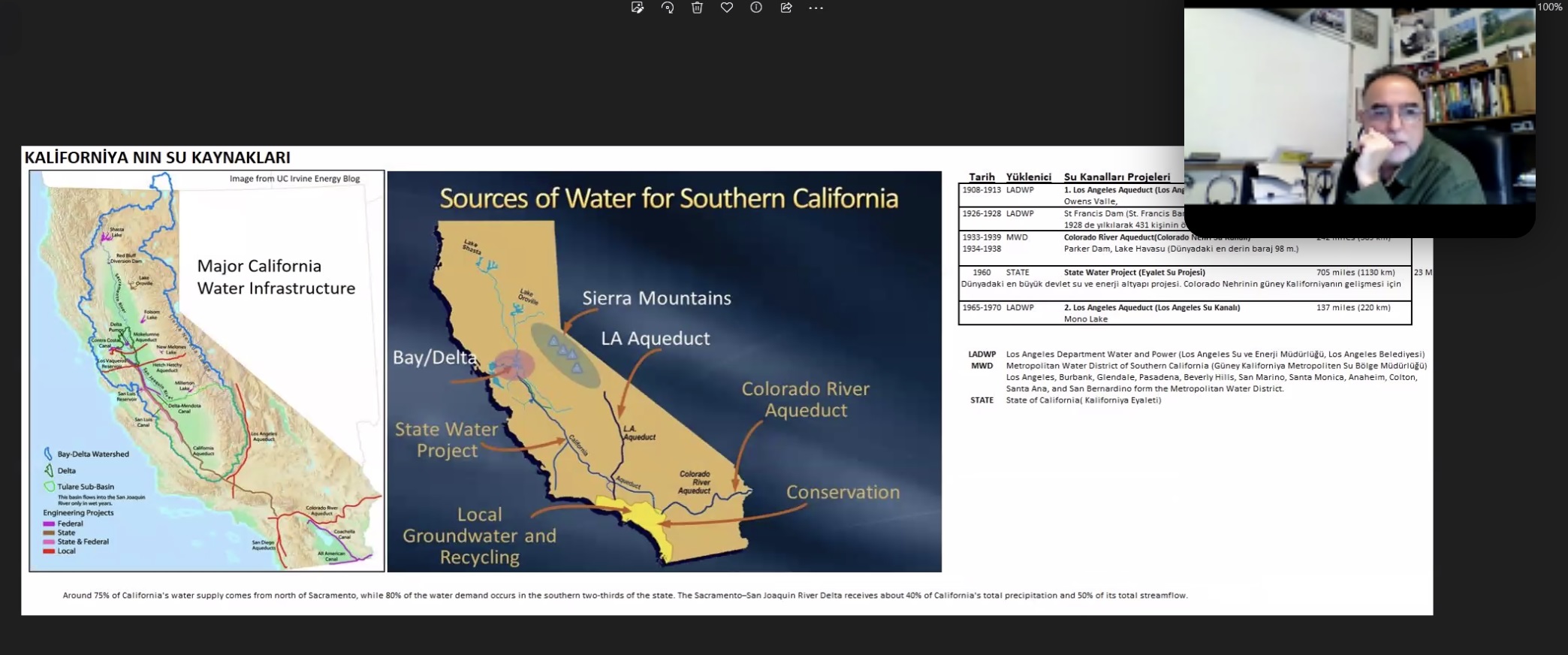Add photo to favorites with heart
This screenshot has width=1568, height=655.
click(726, 8)
